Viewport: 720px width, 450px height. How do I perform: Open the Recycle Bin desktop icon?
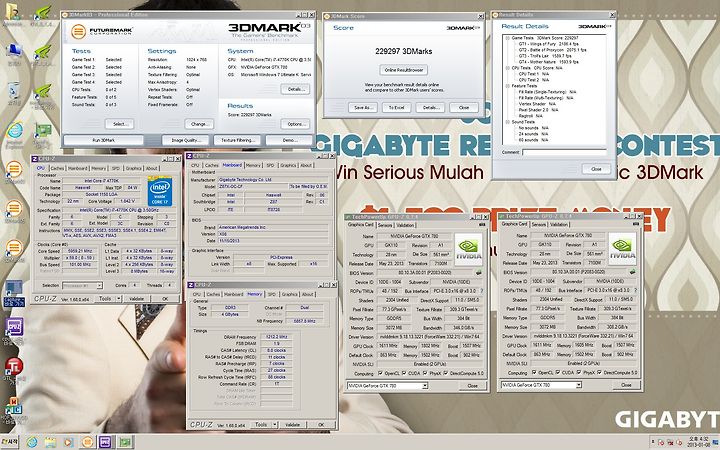14,90
